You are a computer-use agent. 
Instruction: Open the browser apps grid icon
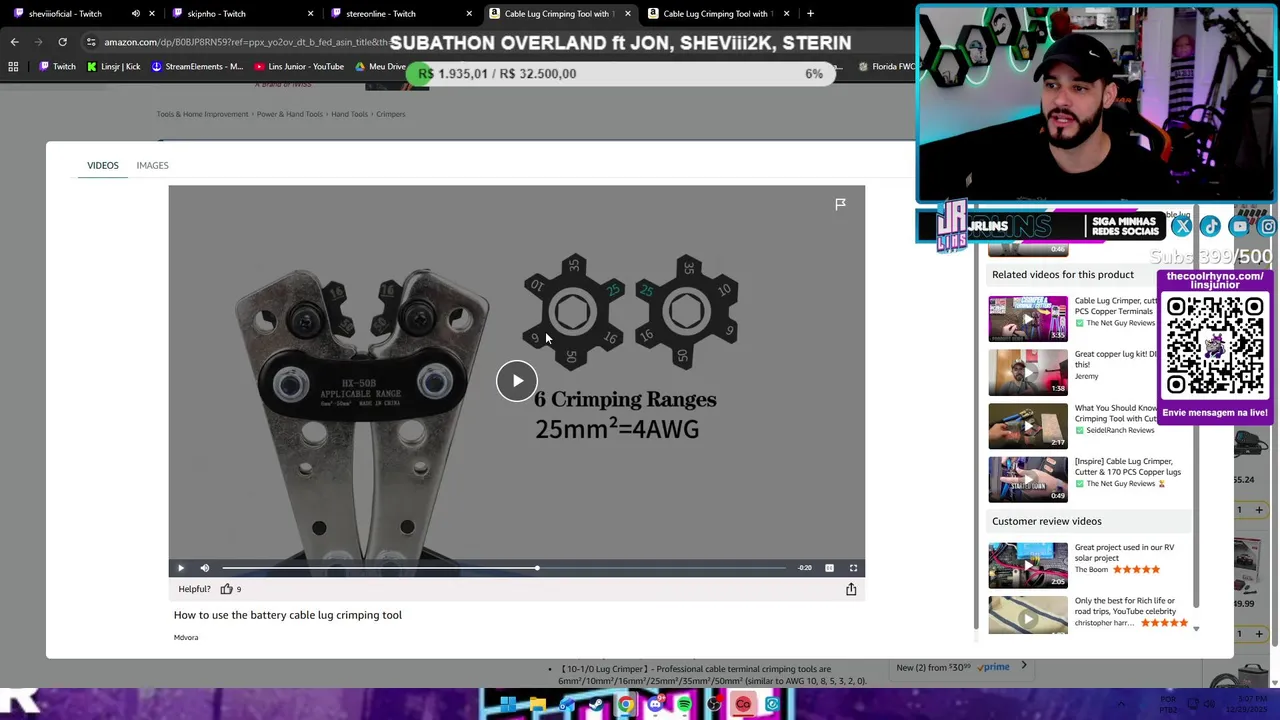[13, 67]
